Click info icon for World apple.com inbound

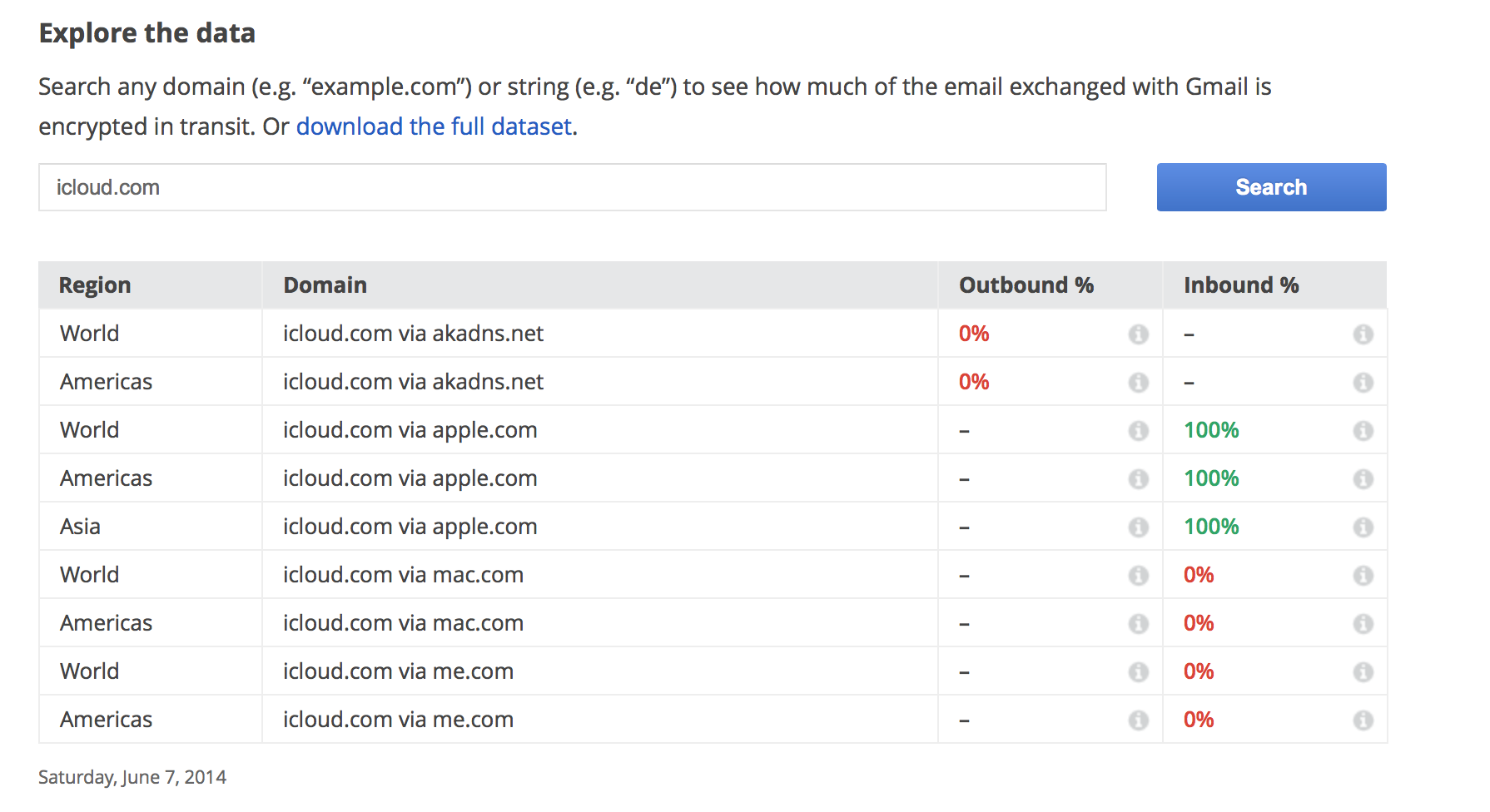(x=1363, y=431)
